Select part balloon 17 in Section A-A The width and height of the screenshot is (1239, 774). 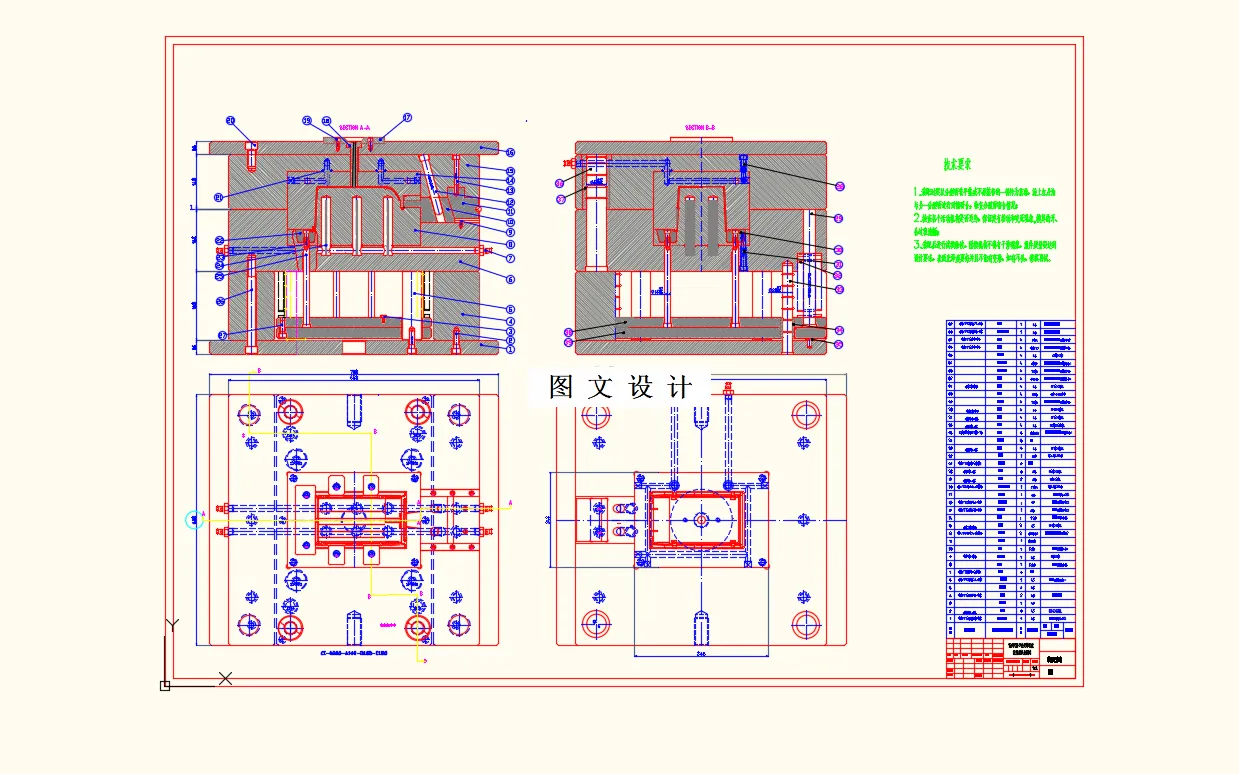[x=408, y=117]
